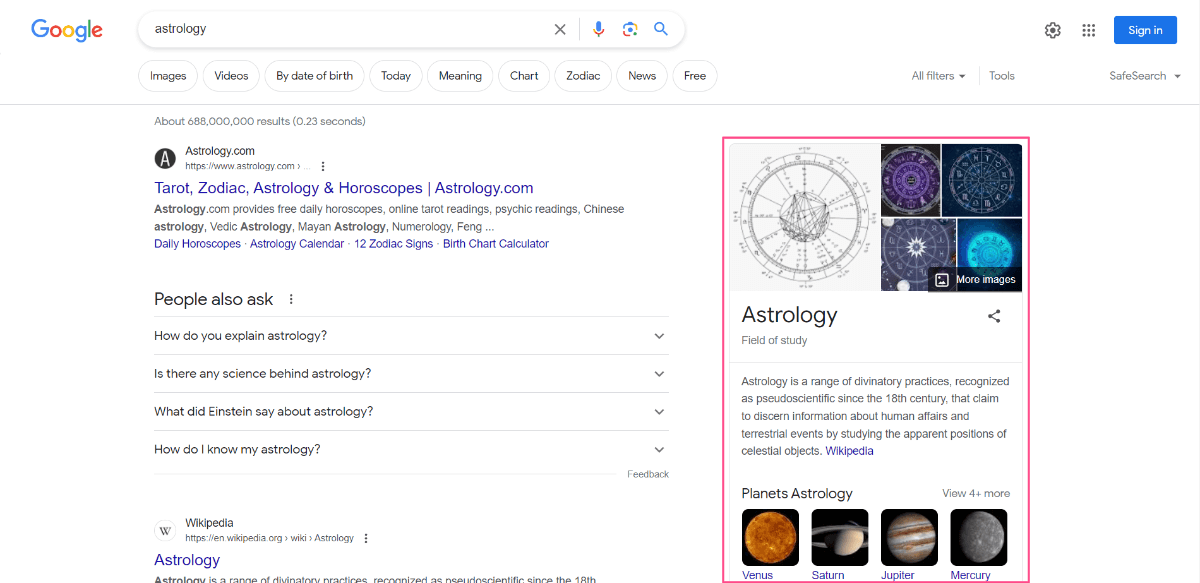1200x583 pixels.
Task: Open the Settings gear icon
Action: pos(1053,30)
